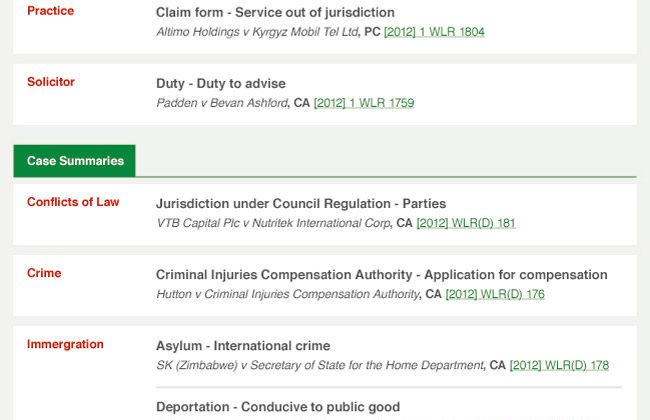
Task: Click the Altimo Holdings v Kyrgyz Mobil case name
Action: [x=257, y=32]
